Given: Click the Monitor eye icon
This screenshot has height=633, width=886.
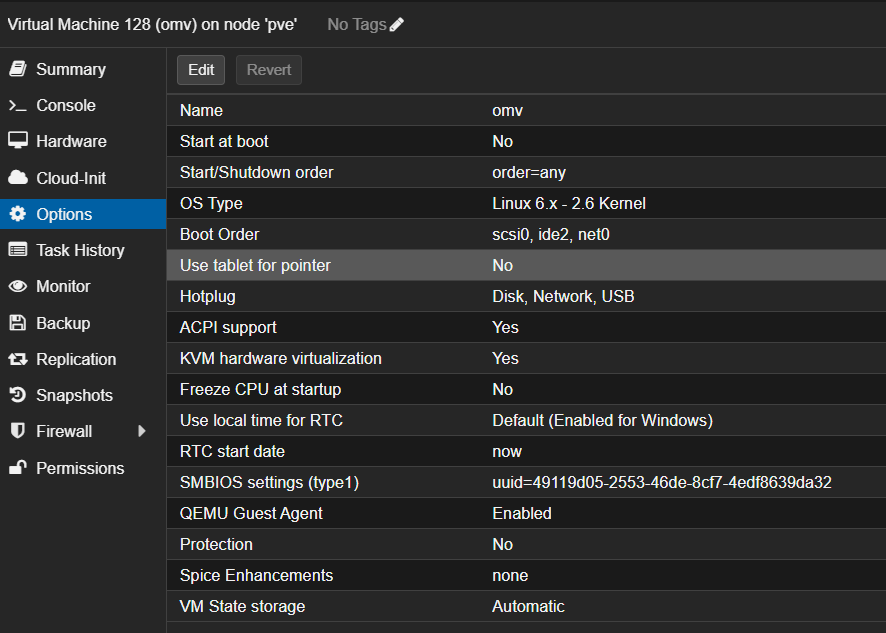Looking at the screenshot, I should coord(17,286).
